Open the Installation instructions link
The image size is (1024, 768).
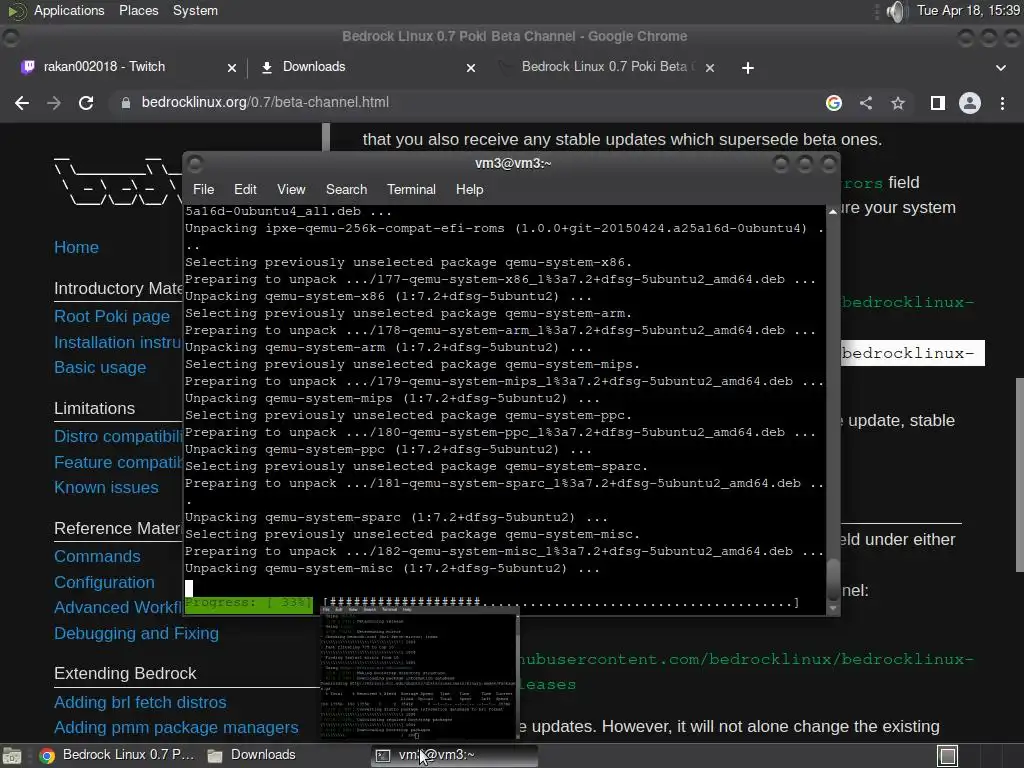pyautogui.click(x=118, y=342)
